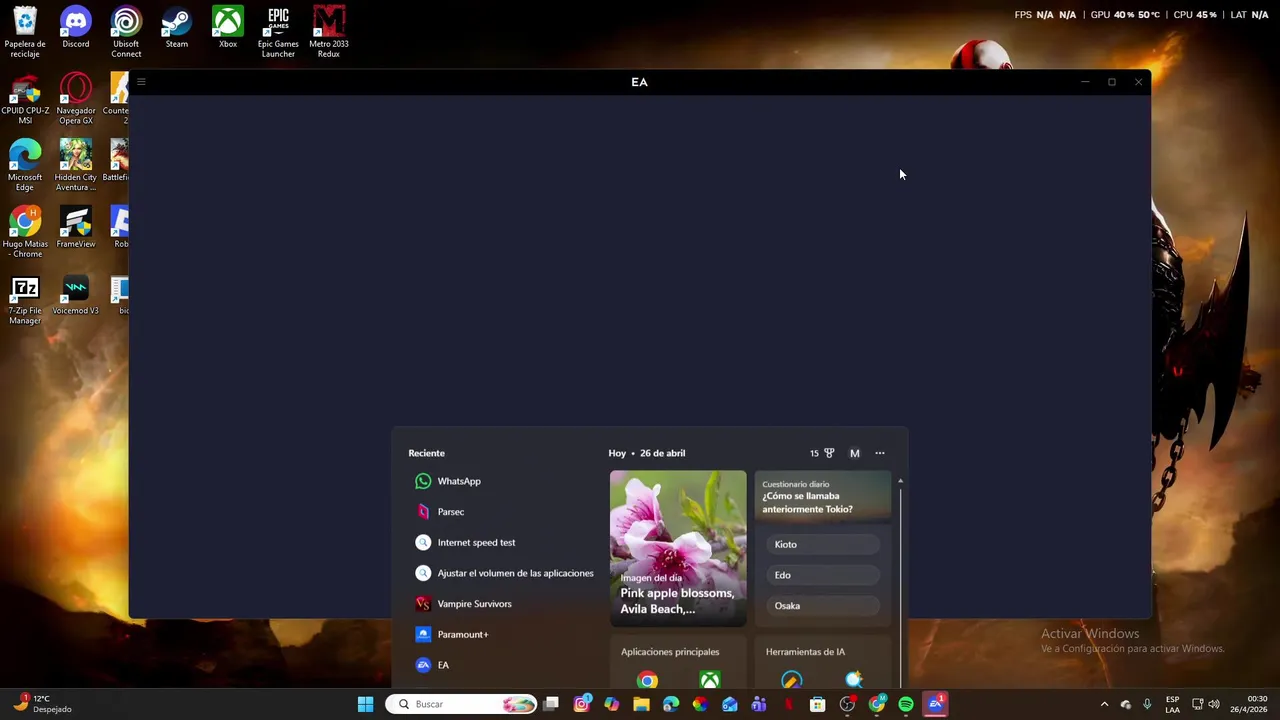Select the Metro 2033 Redux shortcut
Screen dimensions: 1280x720
pyautogui.click(x=329, y=32)
